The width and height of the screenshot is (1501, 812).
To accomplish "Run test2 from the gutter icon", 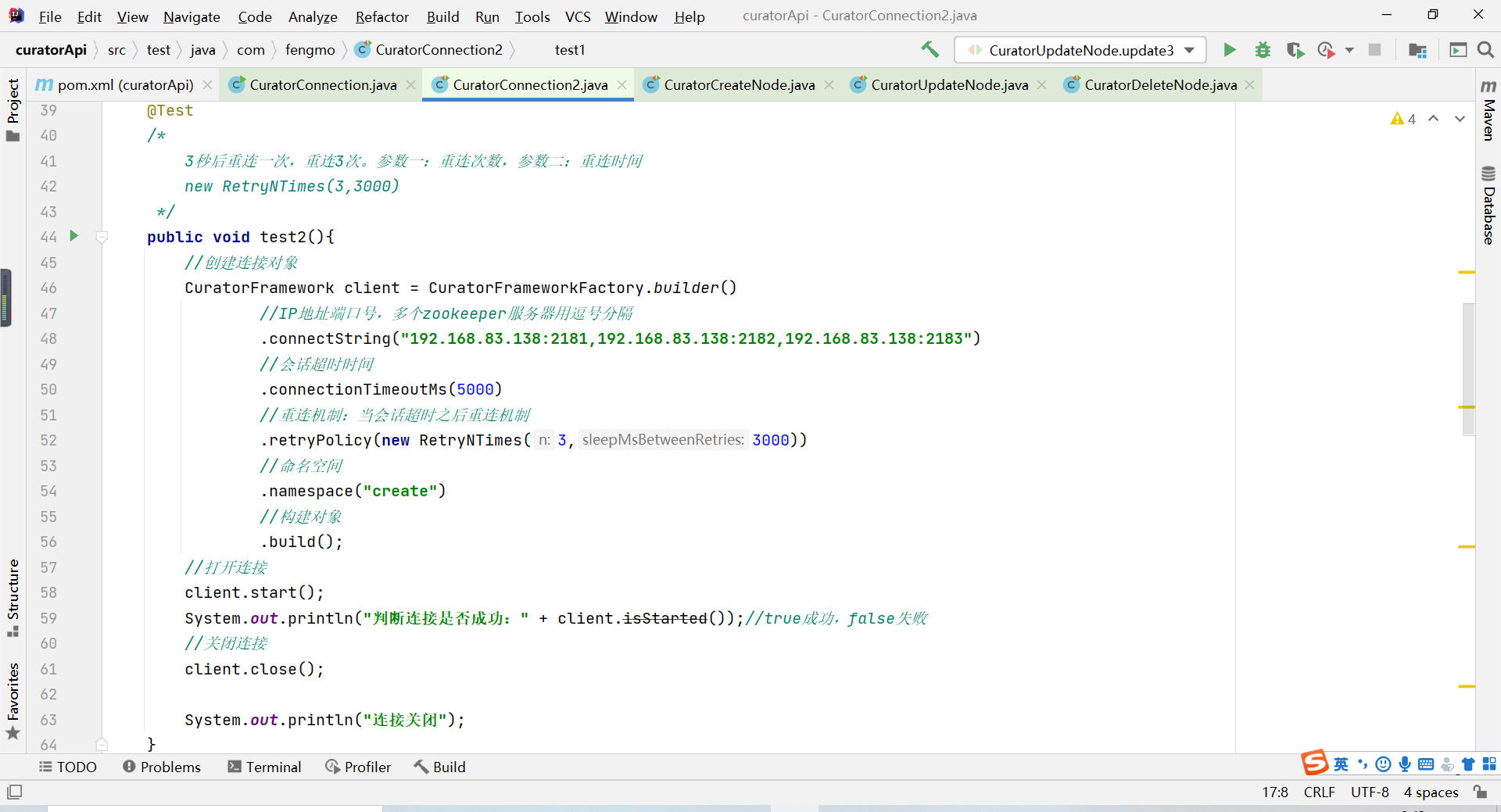I will click(74, 236).
